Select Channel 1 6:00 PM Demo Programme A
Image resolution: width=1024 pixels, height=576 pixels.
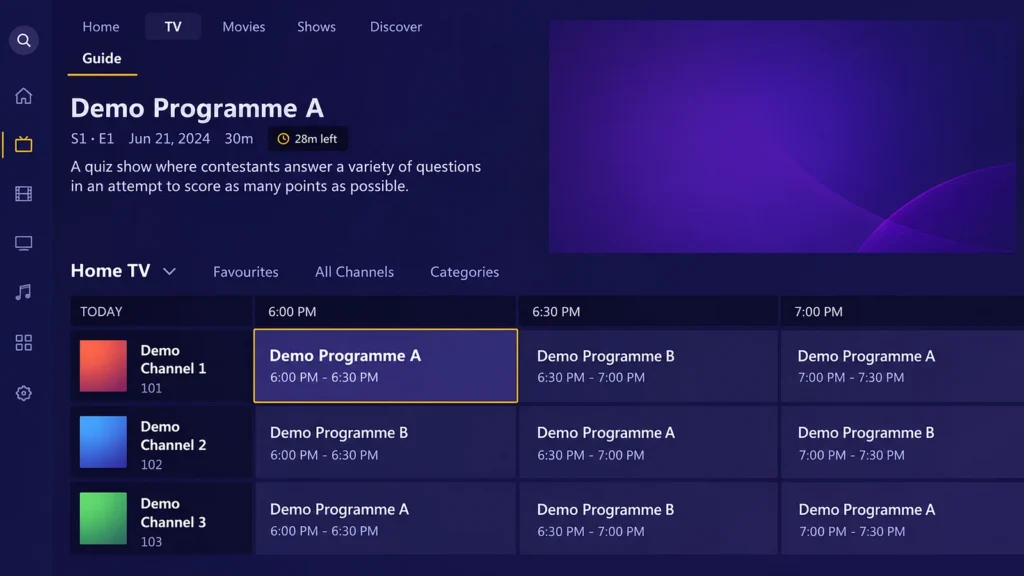[385, 366]
